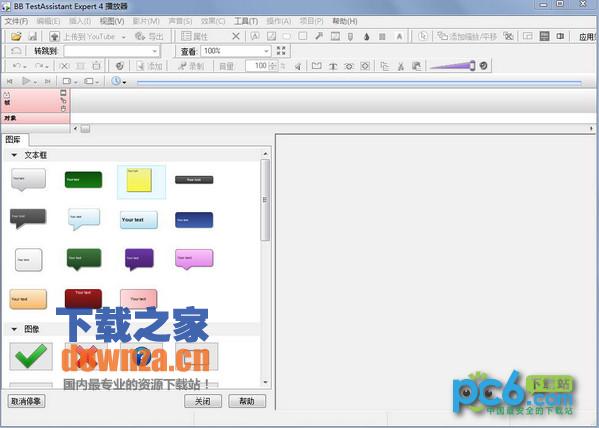Select the orange text box thumbnail
Viewport: 599px width, 428px height.
(28, 299)
